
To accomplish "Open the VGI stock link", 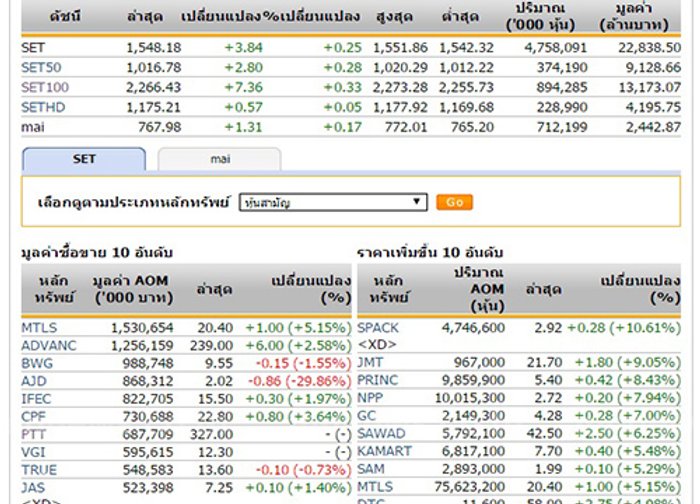I will click(x=33, y=452).
